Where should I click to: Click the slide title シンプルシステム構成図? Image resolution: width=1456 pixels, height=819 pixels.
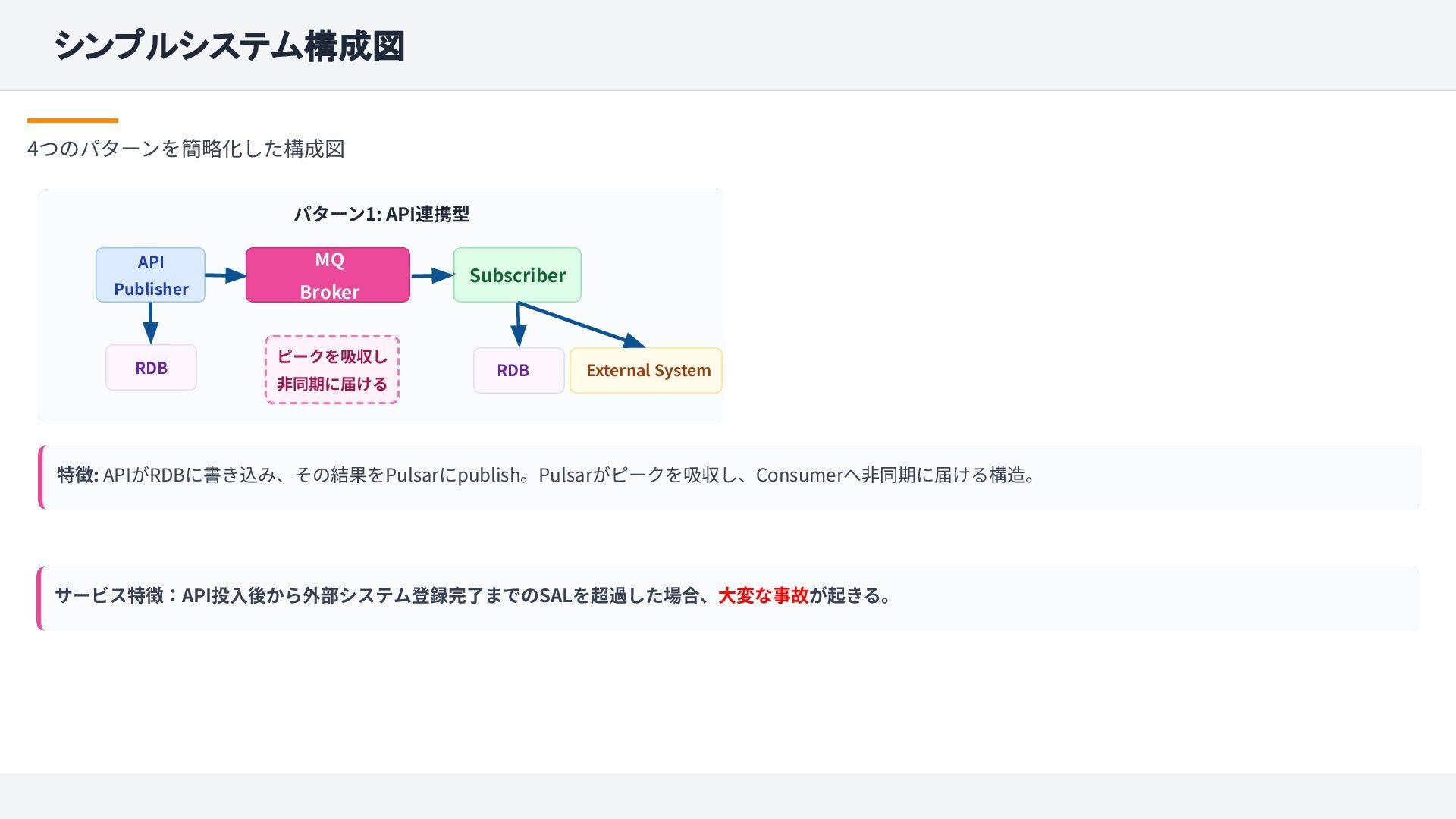229,45
